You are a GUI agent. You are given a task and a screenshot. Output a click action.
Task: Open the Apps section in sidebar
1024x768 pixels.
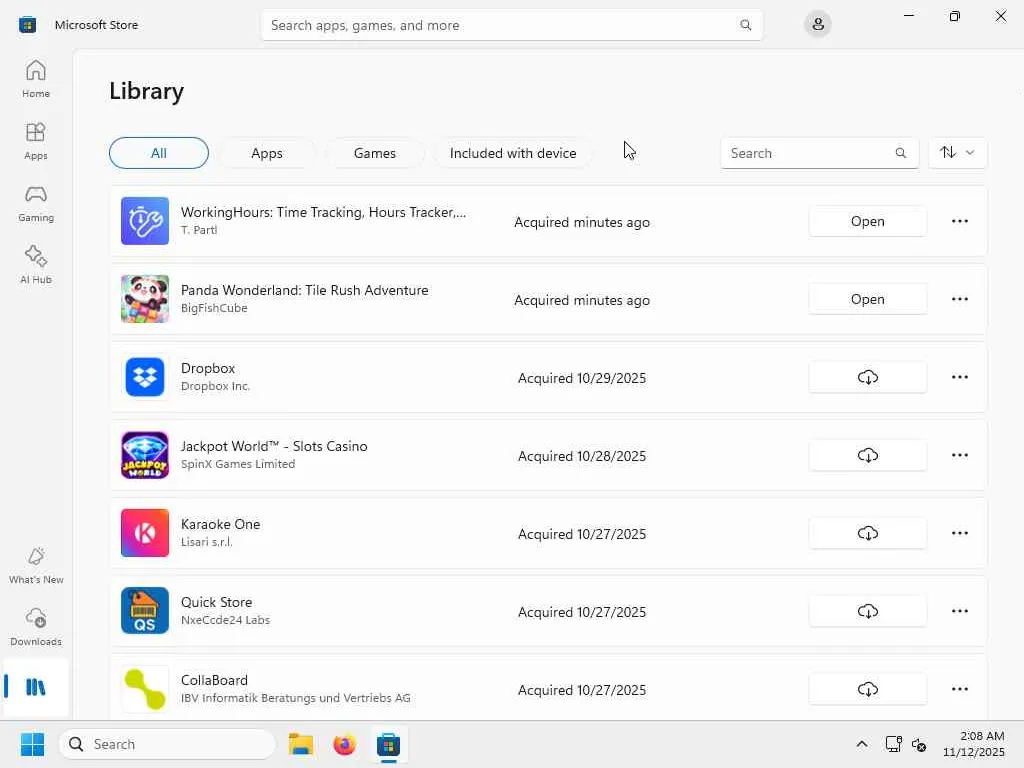pos(36,141)
